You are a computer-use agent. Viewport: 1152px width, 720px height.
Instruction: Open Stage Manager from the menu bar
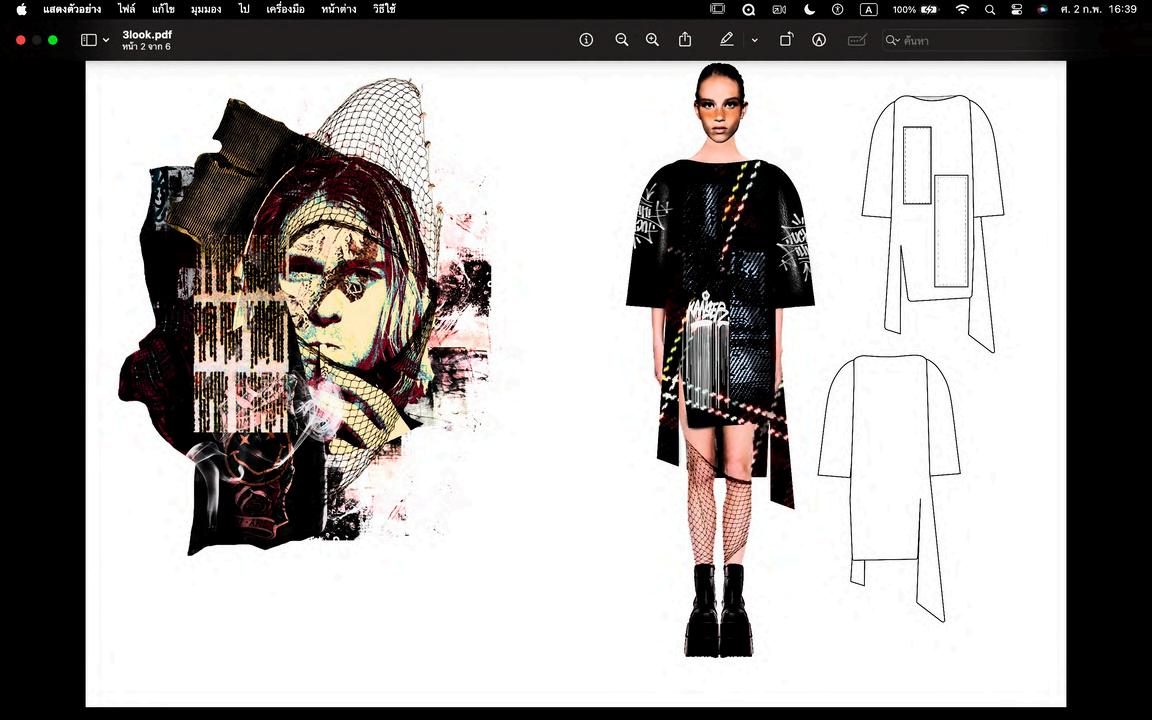(717, 10)
